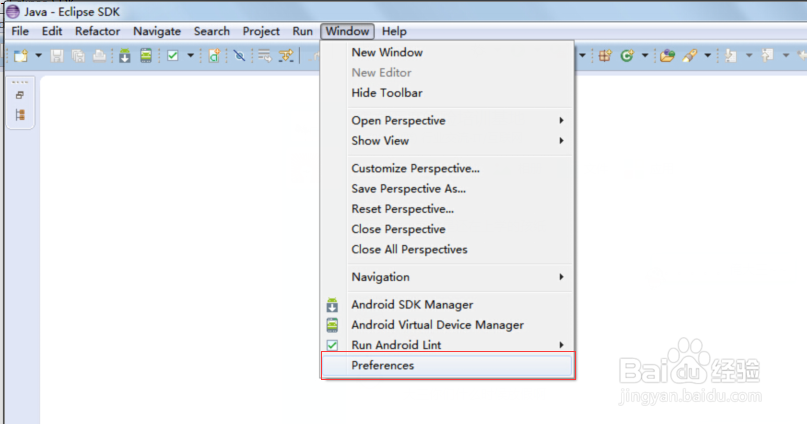Expand the Show View submenu
The height and width of the screenshot is (424, 807).
pyautogui.click(x=380, y=141)
